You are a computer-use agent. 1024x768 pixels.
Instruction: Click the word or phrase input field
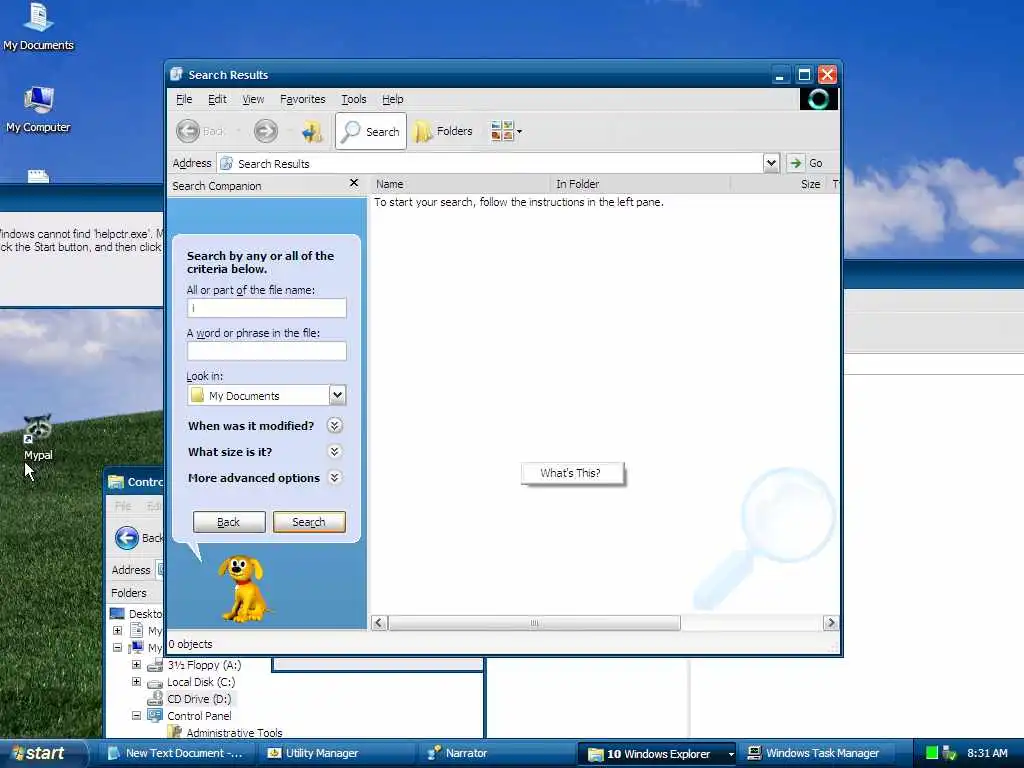pyautogui.click(x=266, y=351)
